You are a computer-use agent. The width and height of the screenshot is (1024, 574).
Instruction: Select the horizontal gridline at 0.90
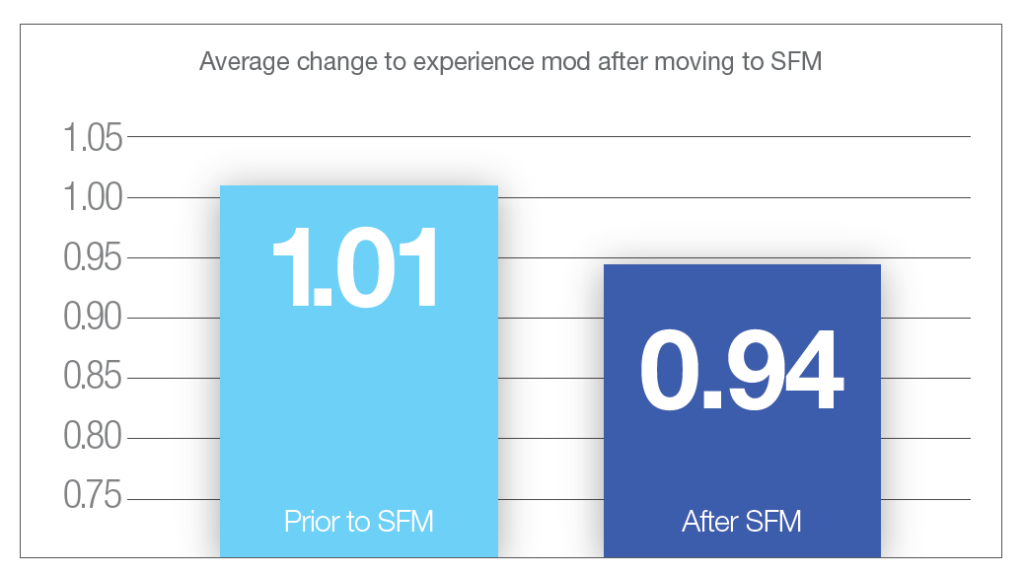click(550, 318)
